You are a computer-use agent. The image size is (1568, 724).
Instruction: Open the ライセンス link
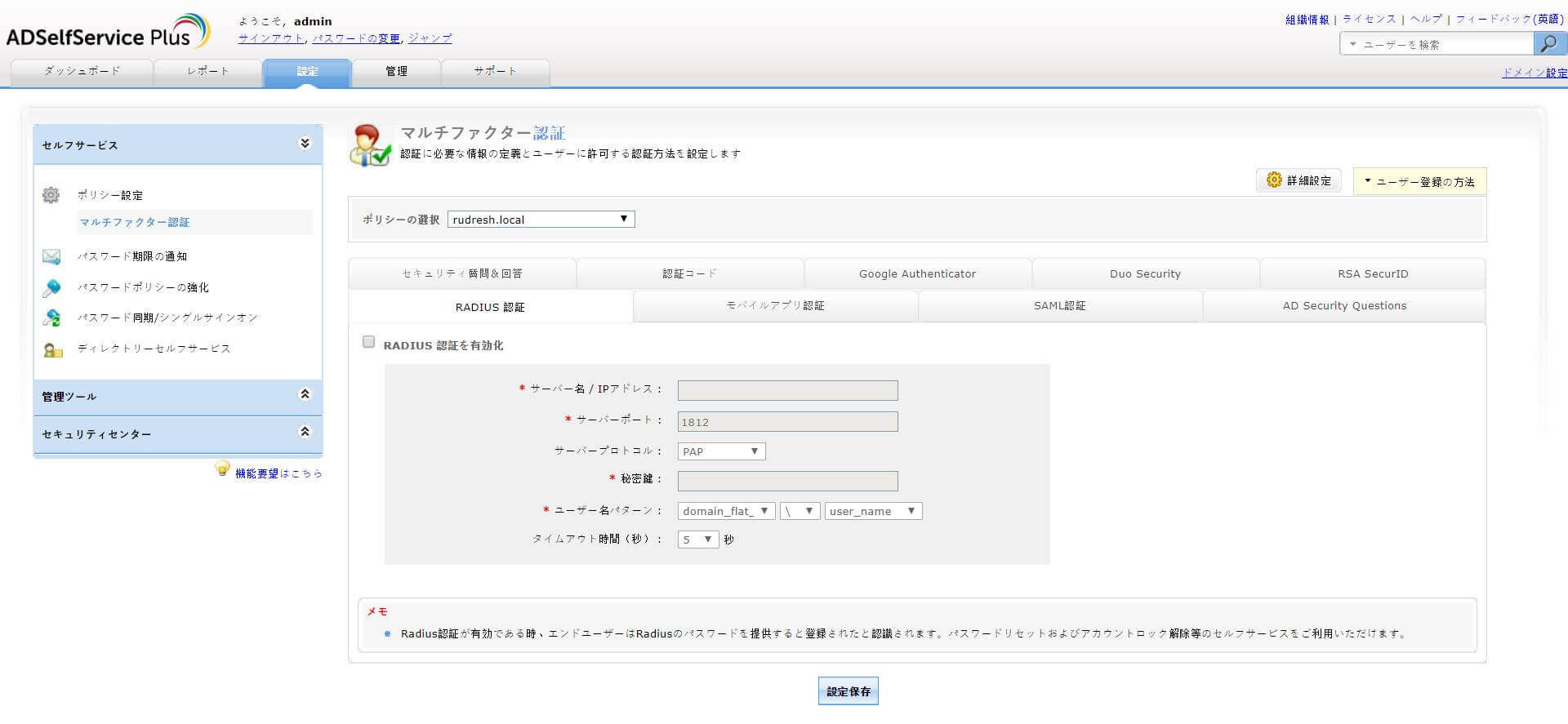pyautogui.click(x=1370, y=20)
